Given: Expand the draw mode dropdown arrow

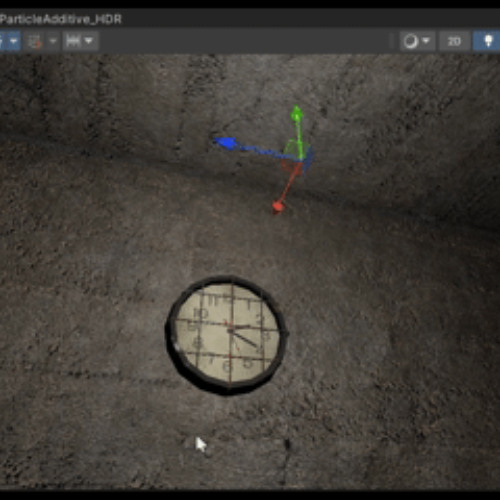Looking at the screenshot, I should point(426,41).
